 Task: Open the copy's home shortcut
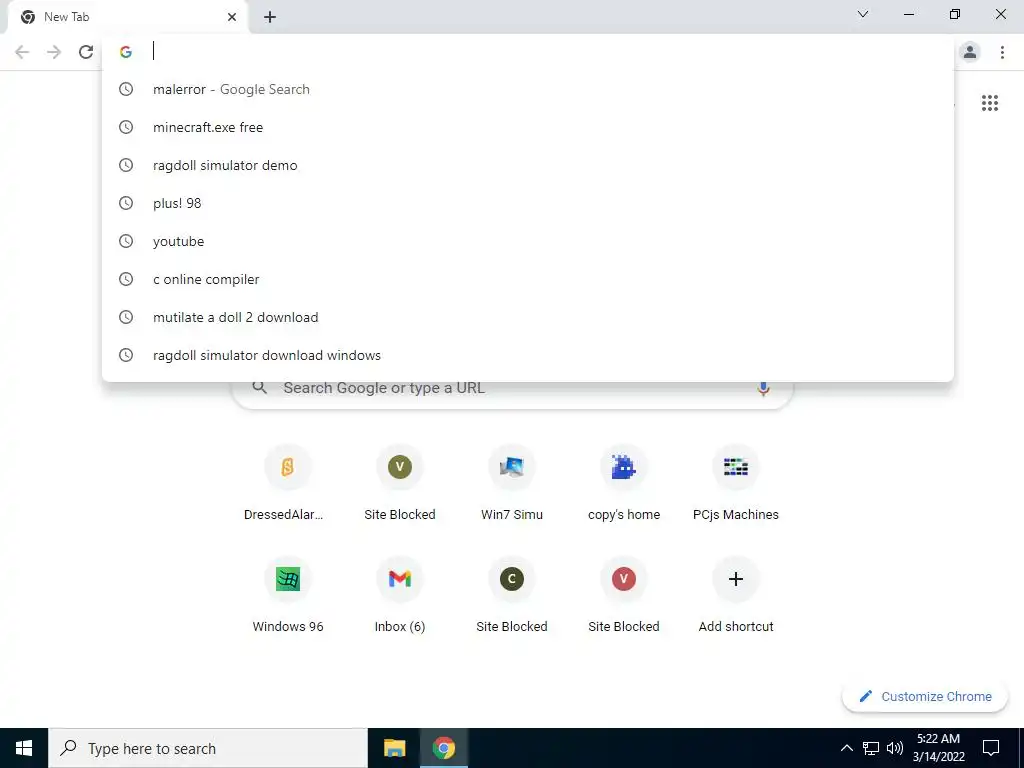624,483
